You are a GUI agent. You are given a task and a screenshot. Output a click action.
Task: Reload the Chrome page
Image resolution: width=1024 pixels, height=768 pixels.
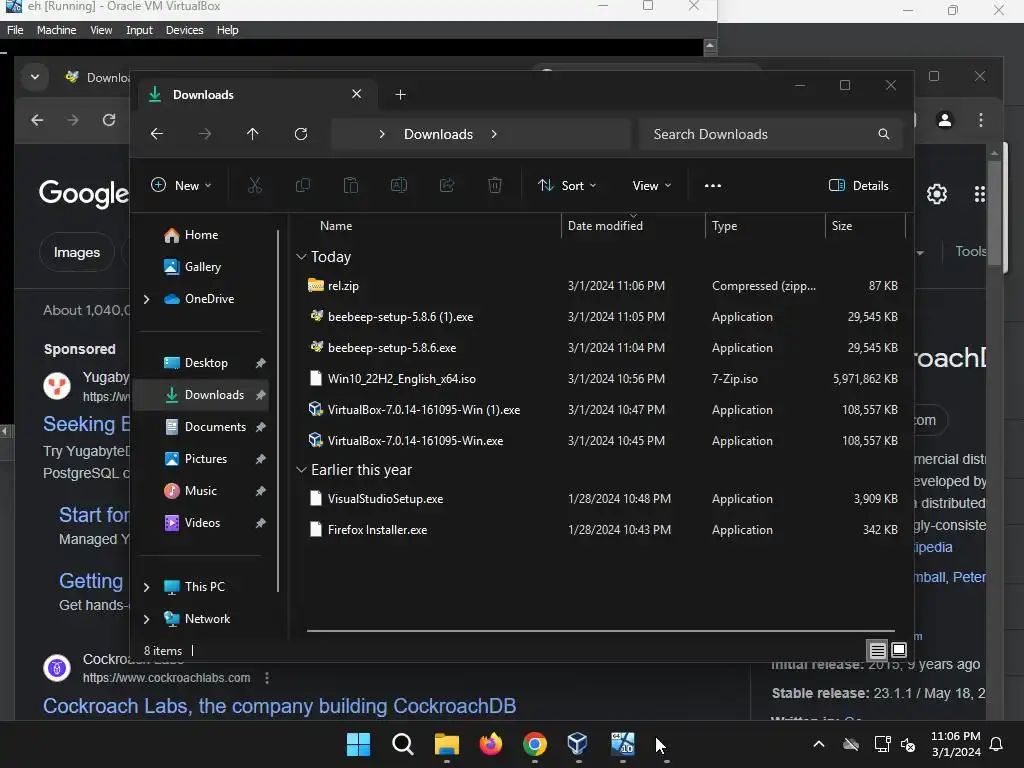pos(109,120)
